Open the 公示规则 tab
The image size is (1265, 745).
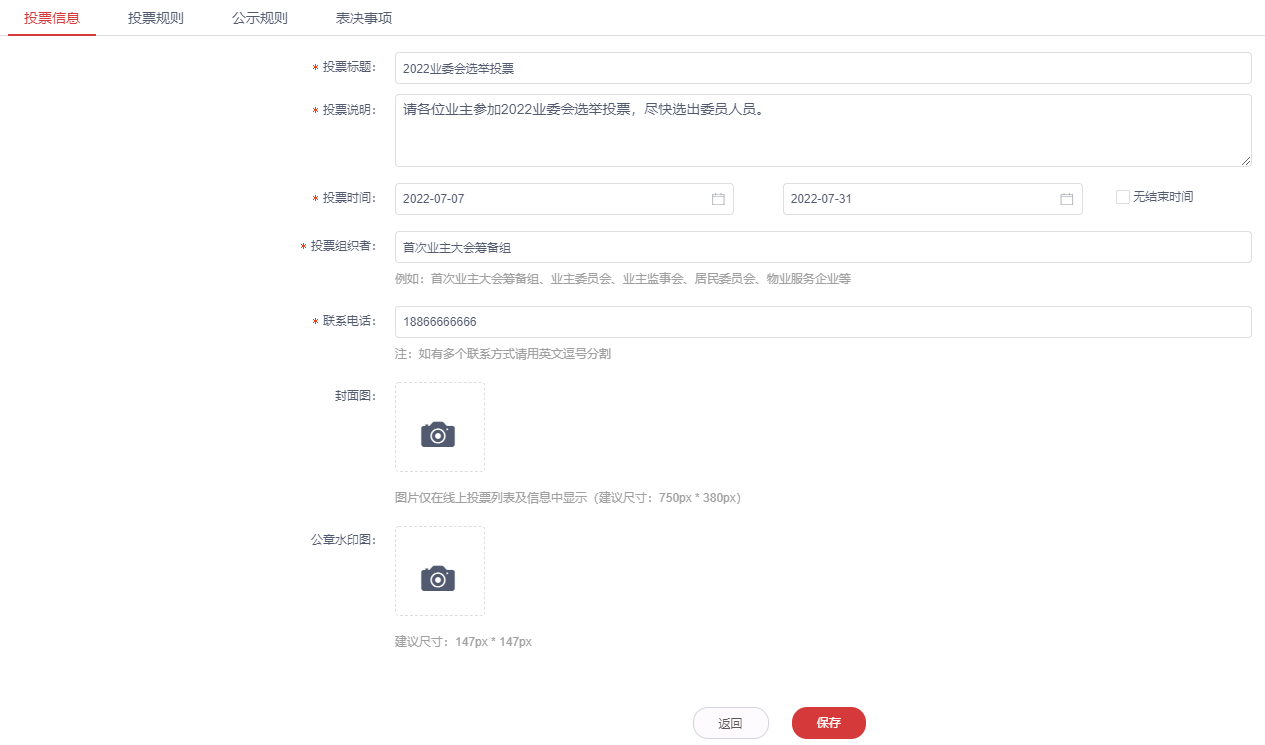(x=260, y=18)
